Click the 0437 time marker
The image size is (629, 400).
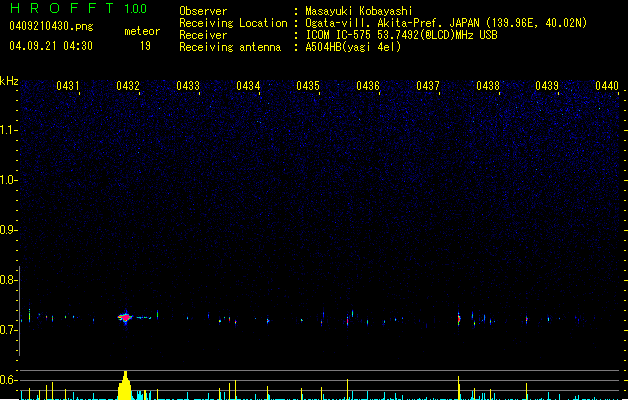(x=428, y=86)
